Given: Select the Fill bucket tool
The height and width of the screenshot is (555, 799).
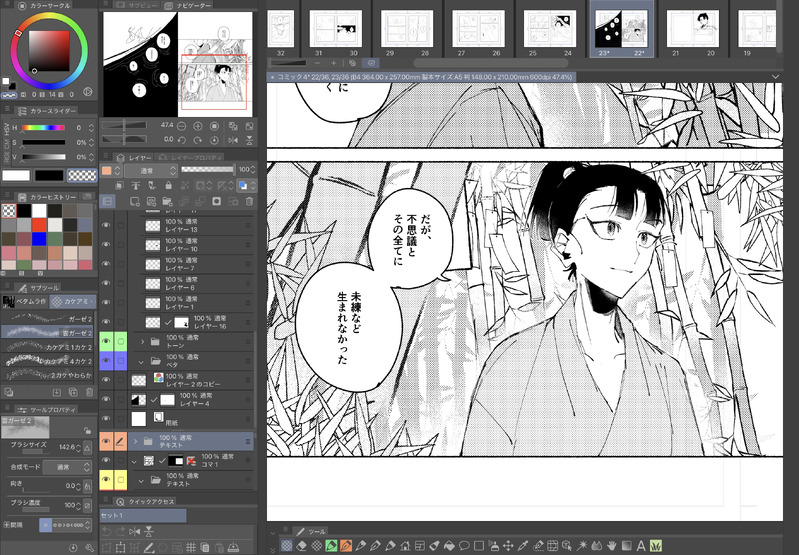Looking at the screenshot, I should click(x=449, y=546).
